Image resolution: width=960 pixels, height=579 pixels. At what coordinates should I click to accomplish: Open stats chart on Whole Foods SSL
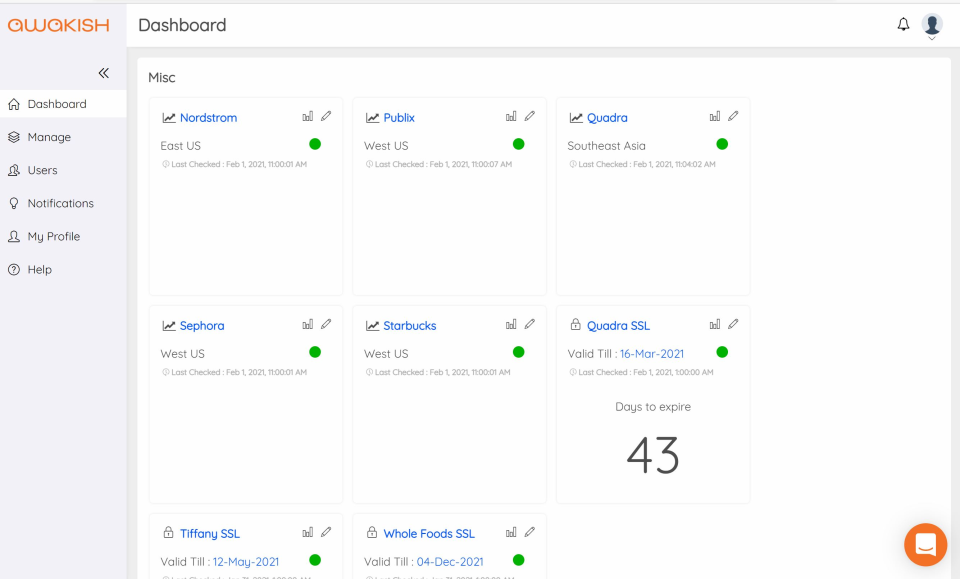[x=511, y=532]
